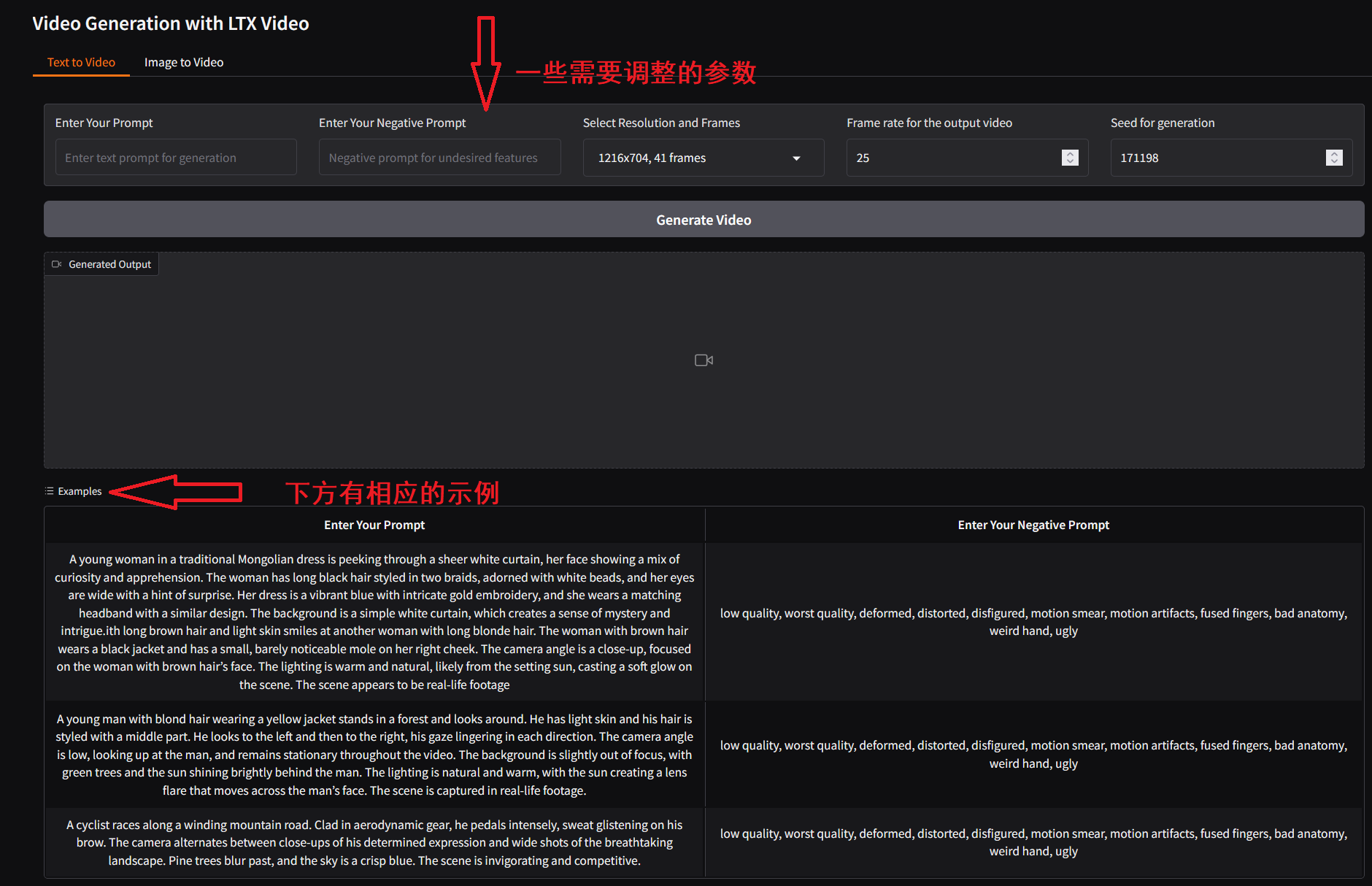Decrease seed value with down stepper arrow
The height and width of the screenshot is (886, 1372).
point(1334,161)
